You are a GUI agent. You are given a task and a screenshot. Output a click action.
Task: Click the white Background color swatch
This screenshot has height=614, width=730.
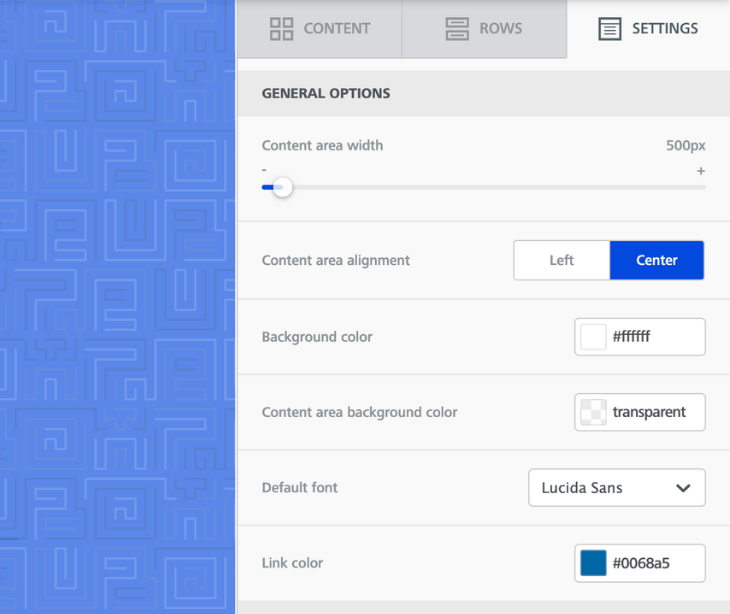593,337
